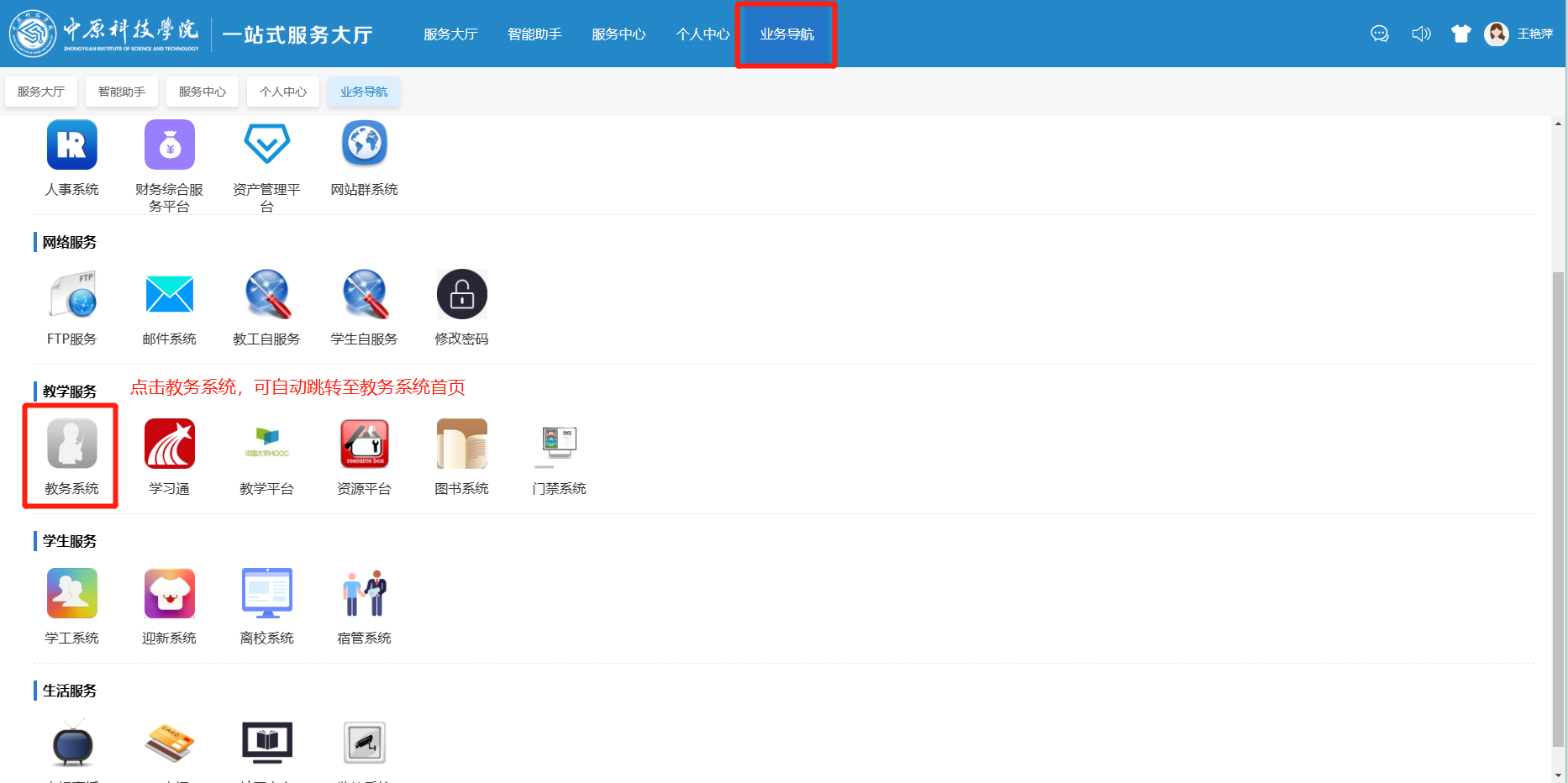This screenshot has width=1568, height=783.
Task: Open the 迎新系统 icon
Action: tap(169, 593)
